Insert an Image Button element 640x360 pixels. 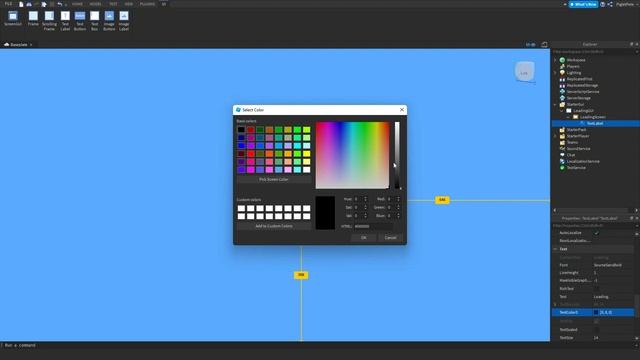pyautogui.click(x=109, y=21)
